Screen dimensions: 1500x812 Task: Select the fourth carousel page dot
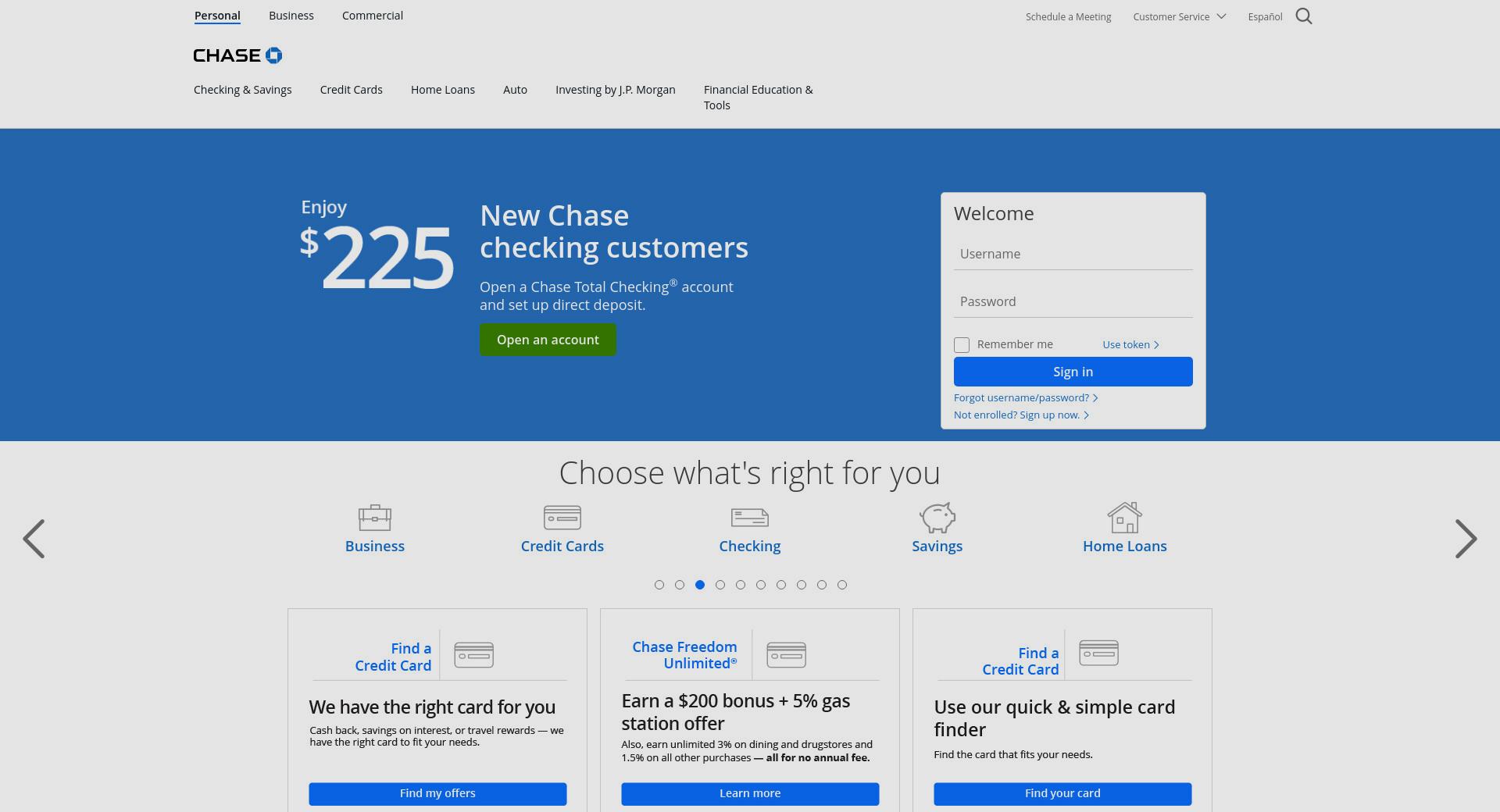coord(720,585)
